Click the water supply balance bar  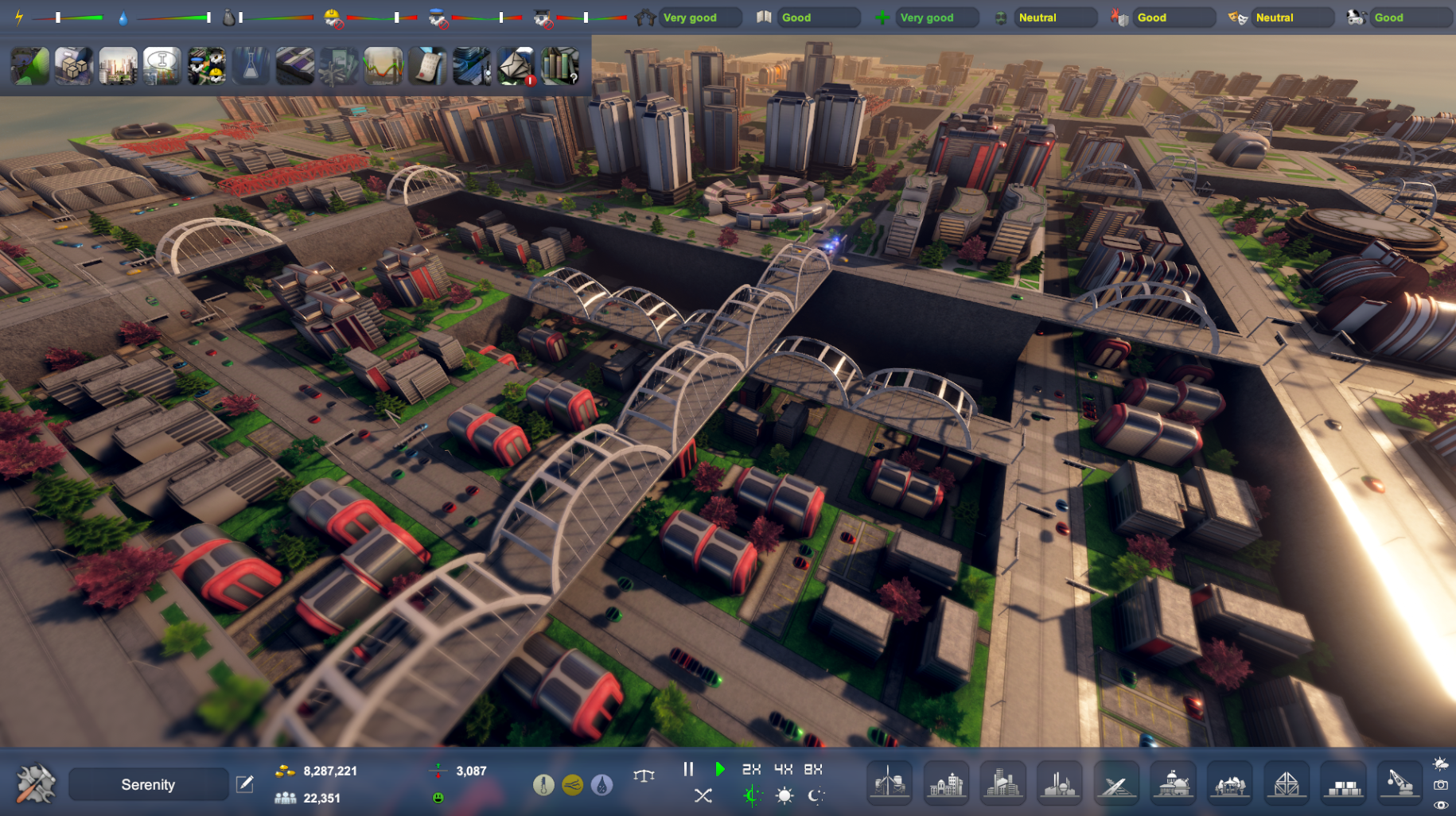click(x=174, y=17)
